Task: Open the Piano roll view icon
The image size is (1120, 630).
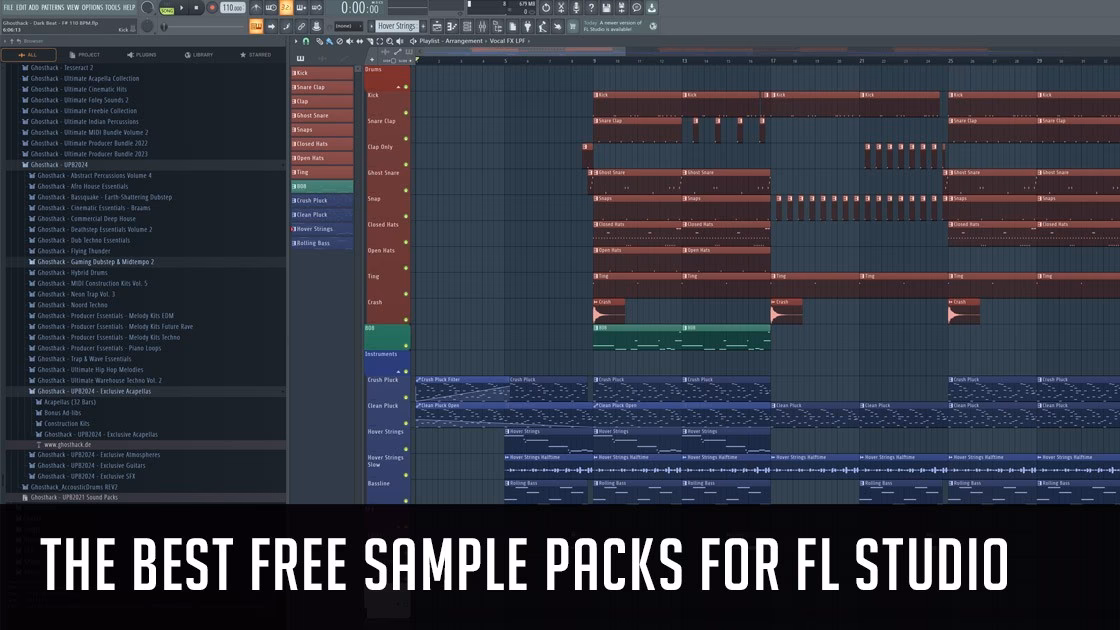Action: [x=451, y=26]
